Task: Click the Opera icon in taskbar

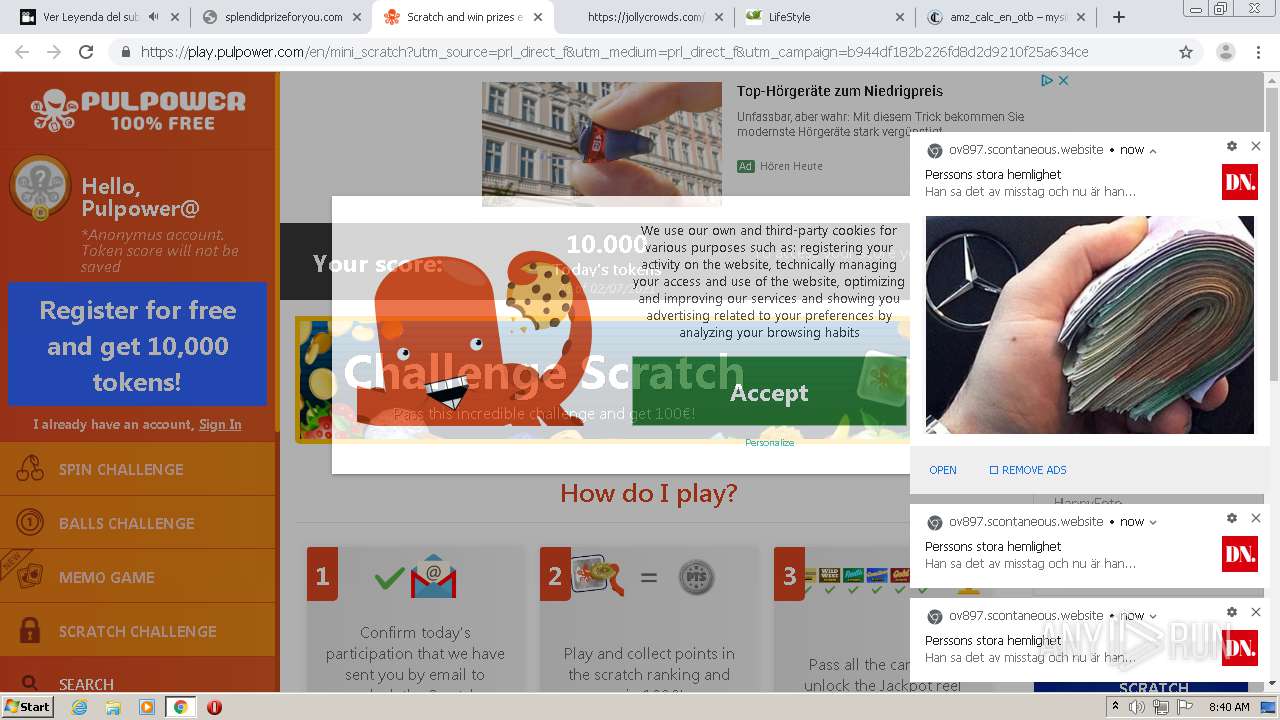Action: tap(214, 707)
